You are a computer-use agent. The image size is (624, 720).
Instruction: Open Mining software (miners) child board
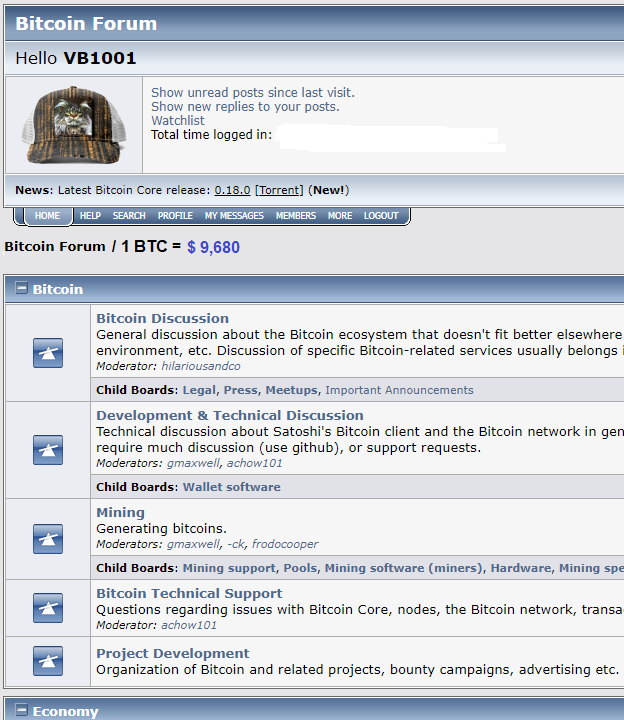404,568
